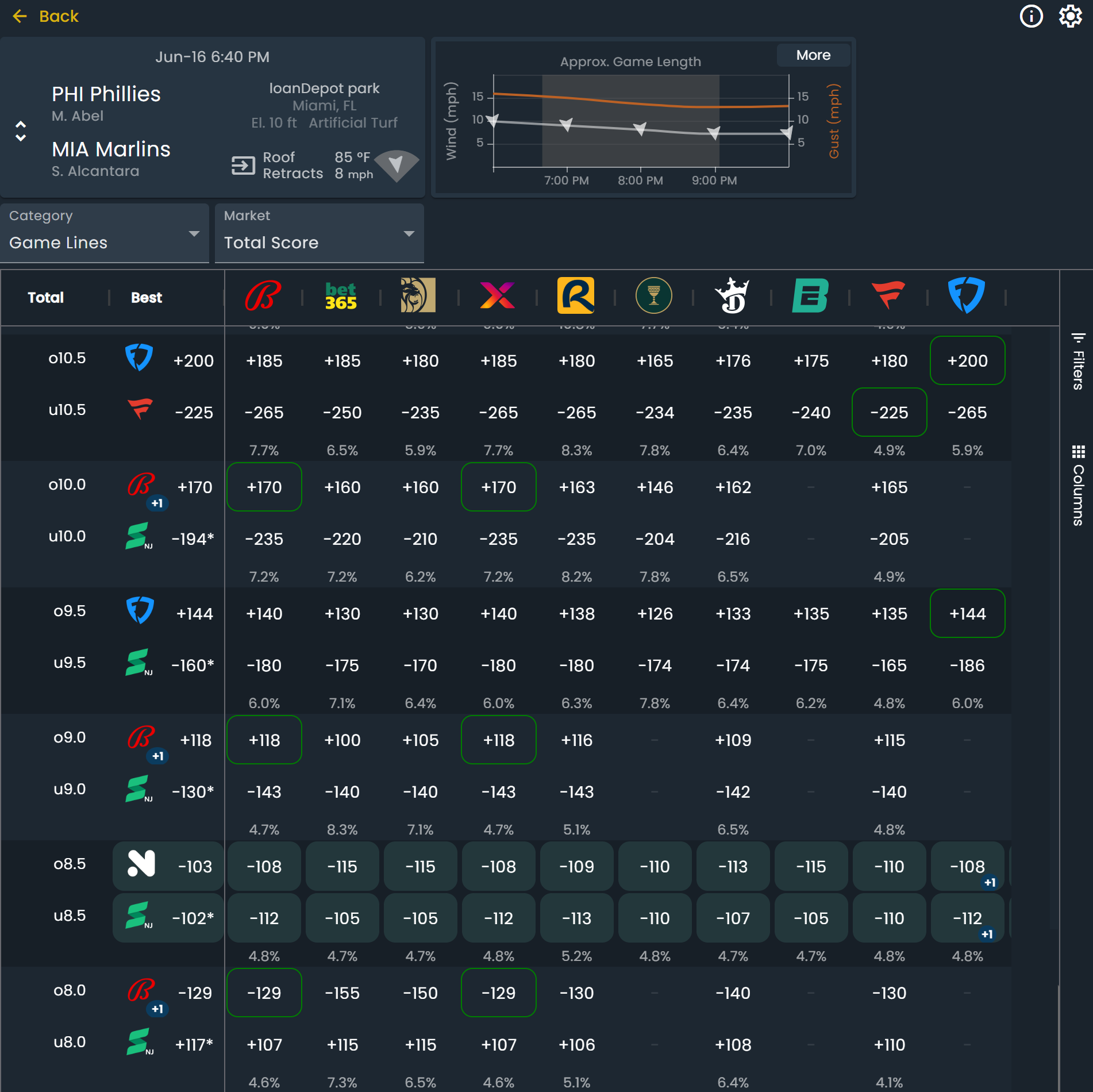Sort by the Total column header
The width and height of the screenshot is (1093, 1092).
[46, 298]
